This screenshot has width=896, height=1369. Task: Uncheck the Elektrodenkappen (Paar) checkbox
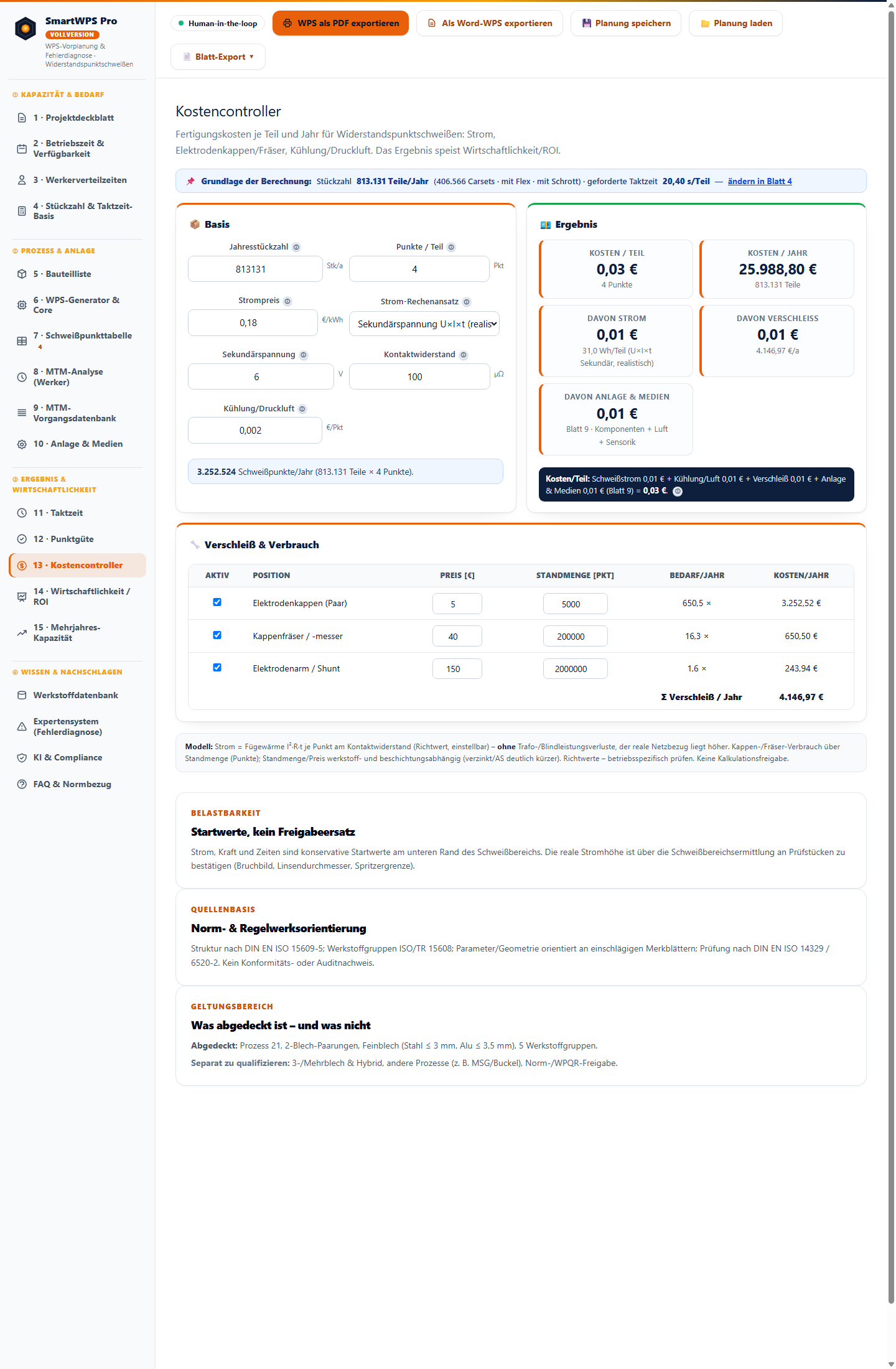coord(217,602)
